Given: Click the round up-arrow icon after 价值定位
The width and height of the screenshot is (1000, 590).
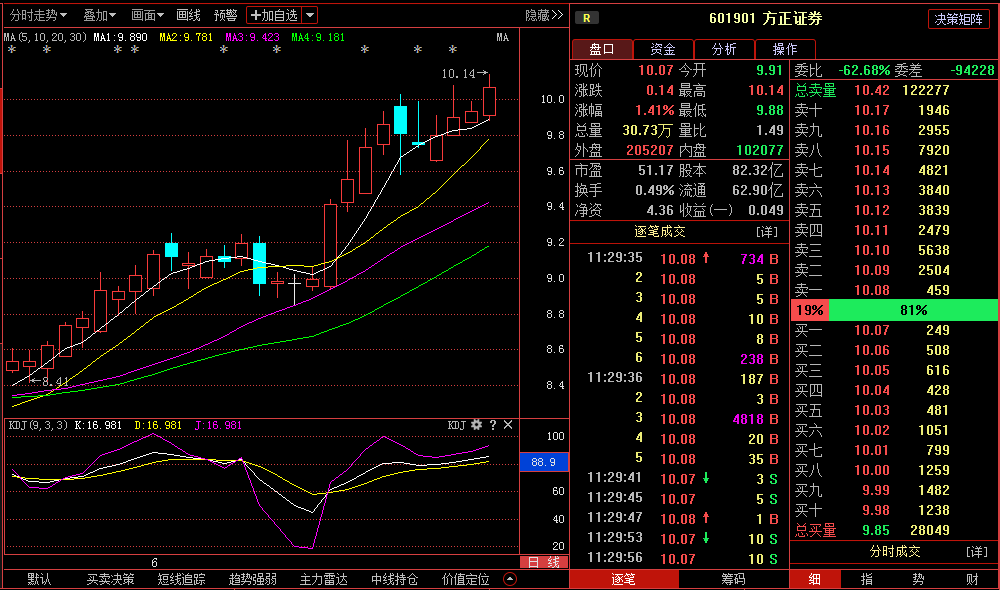Looking at the screenshot, I should [510, 579].
